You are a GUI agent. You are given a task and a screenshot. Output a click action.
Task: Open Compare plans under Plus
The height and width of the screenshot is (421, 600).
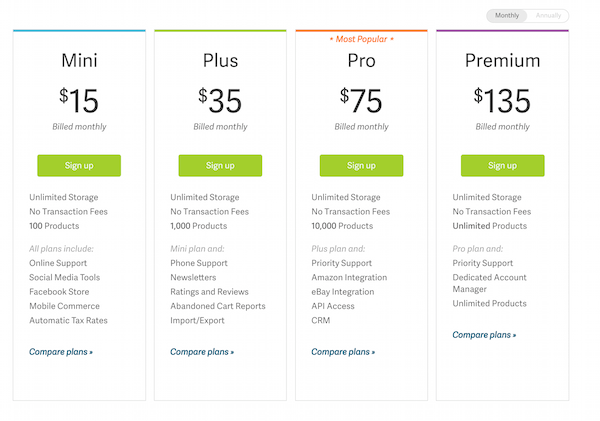(x=202, y=352)
